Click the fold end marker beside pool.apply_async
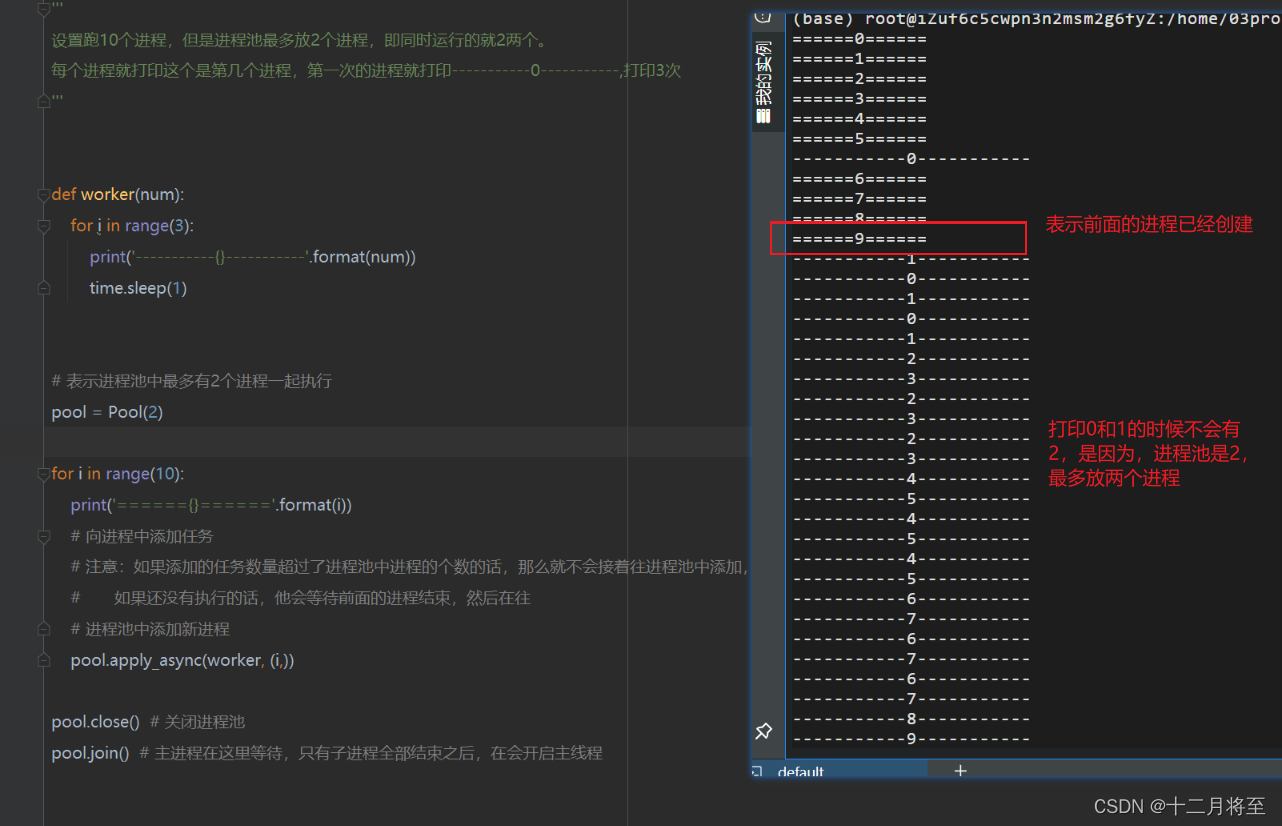Image resolution: width=1282 pixels, height=826 pixels. click(43, 660)
